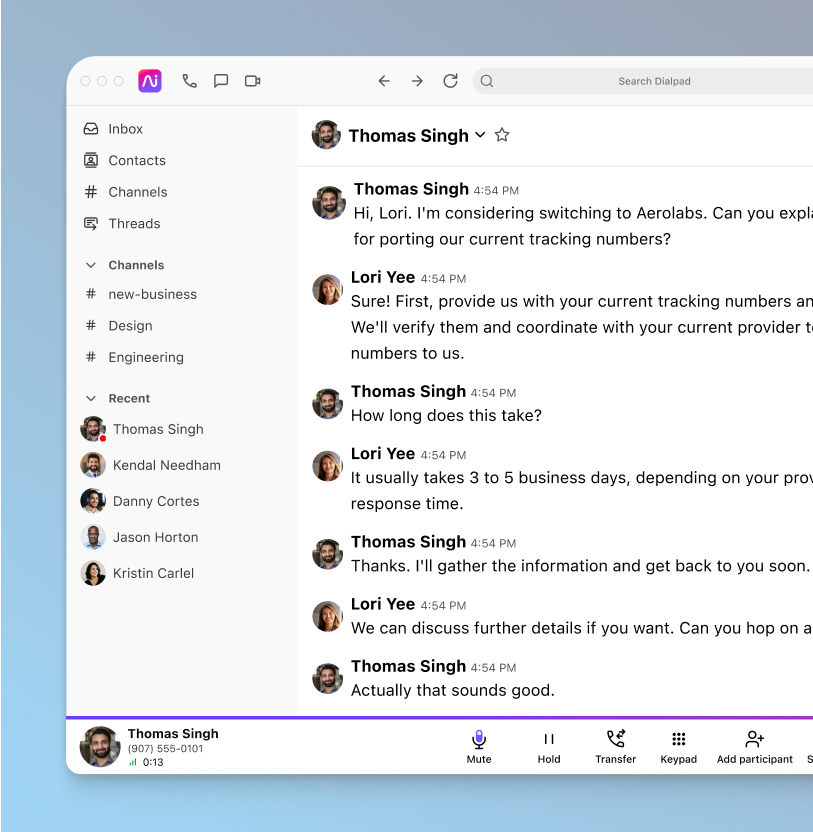Viewport: 813px width, 832px height.
Task: Reload using the refresh icon
Action: (x=451, y=81)
